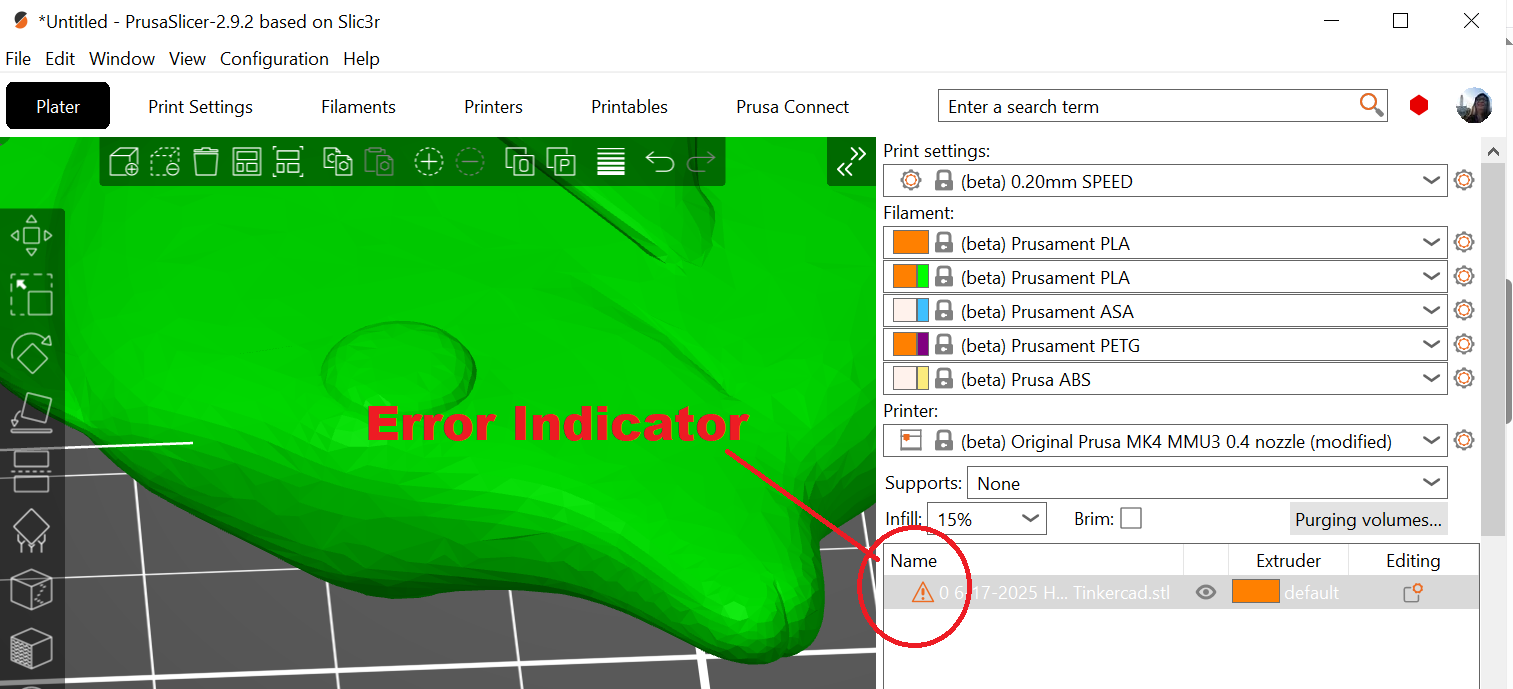
Task: Open the Variable layer height tool
Action: pyautogui.click(x=611, y=162)
